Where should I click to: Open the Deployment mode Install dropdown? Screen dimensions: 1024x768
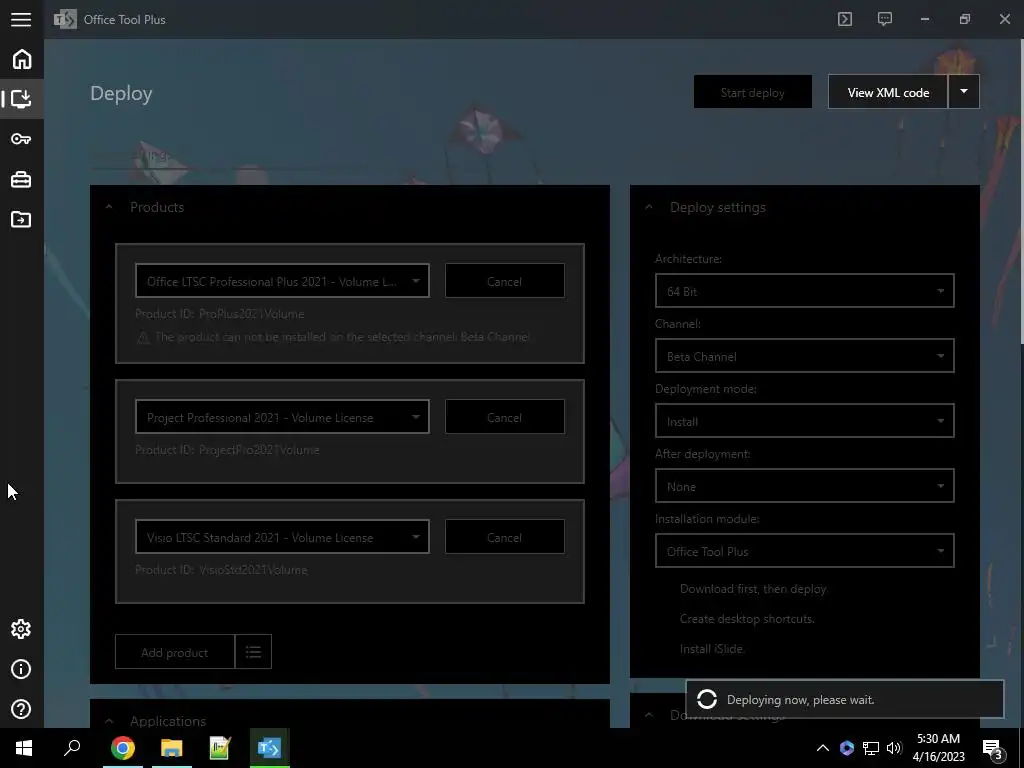(x=805, y=421)
